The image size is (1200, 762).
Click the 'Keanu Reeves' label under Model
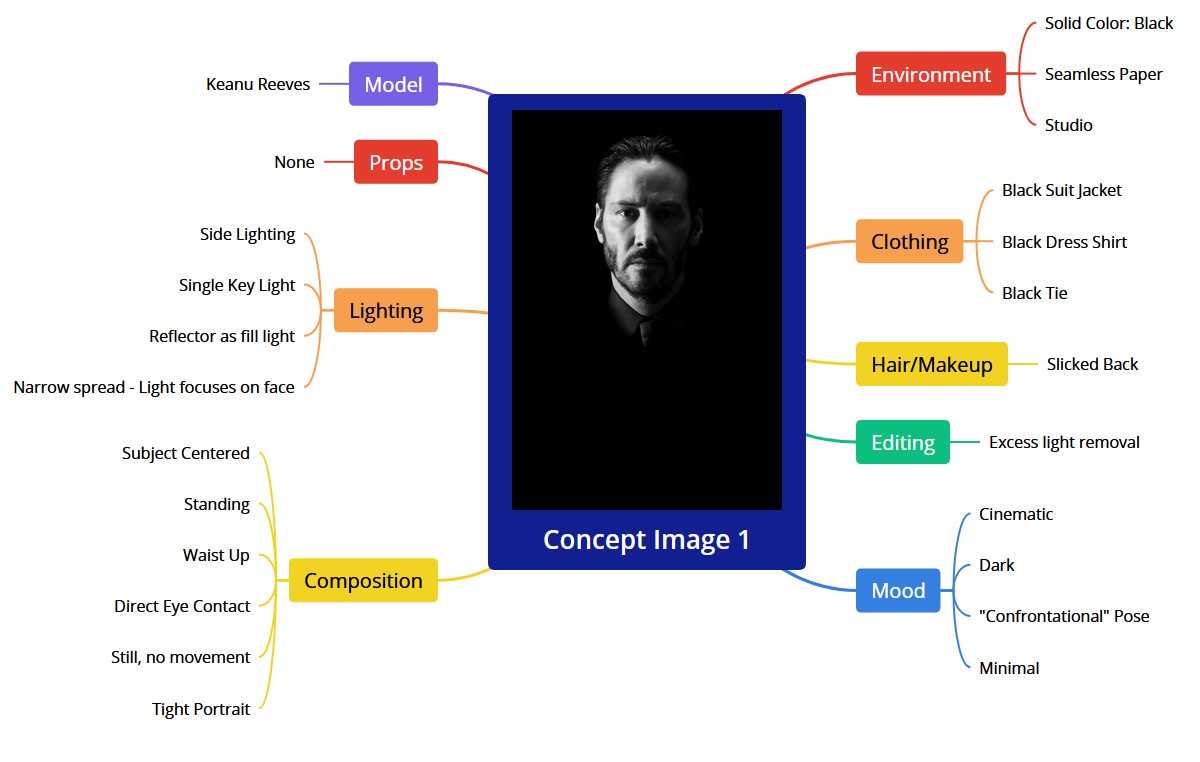[x=258, y=84]
